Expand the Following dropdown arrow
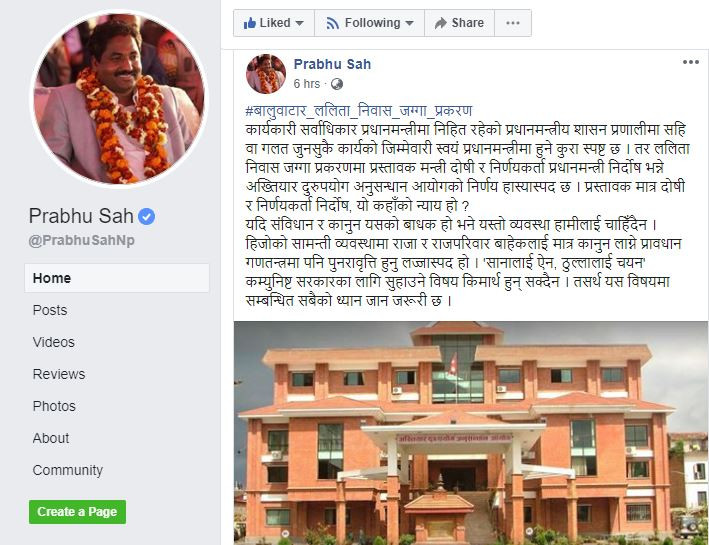The width and height of the screenshot is (709, 545). click(409, 23)
